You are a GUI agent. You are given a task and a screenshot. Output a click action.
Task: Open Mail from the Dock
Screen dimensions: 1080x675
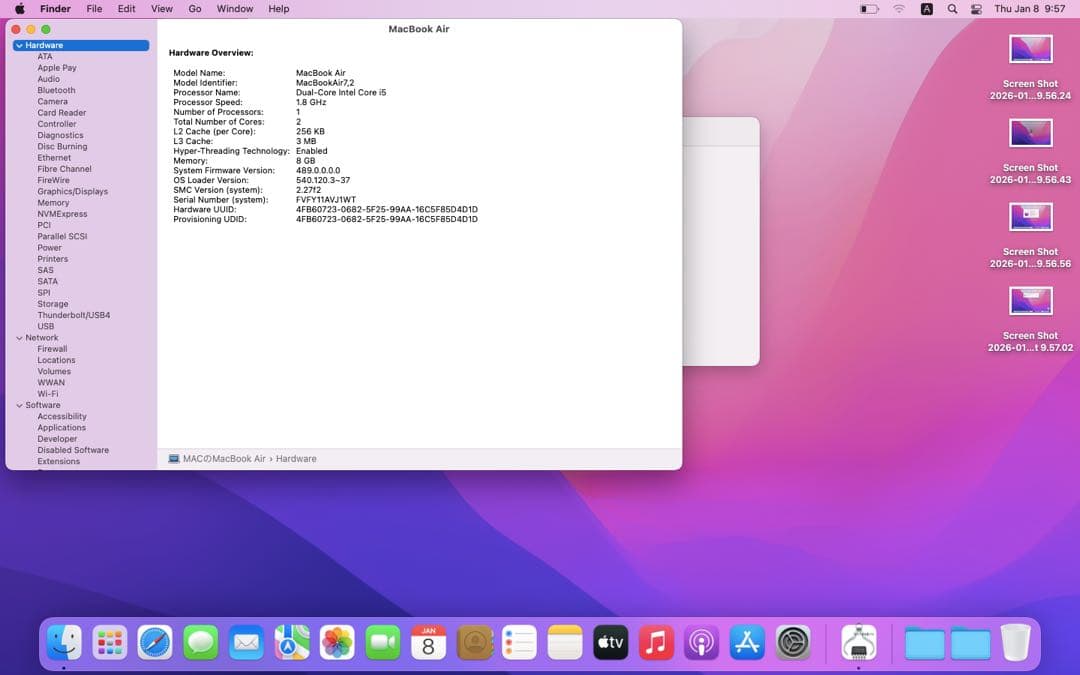[x=245, y=644]
